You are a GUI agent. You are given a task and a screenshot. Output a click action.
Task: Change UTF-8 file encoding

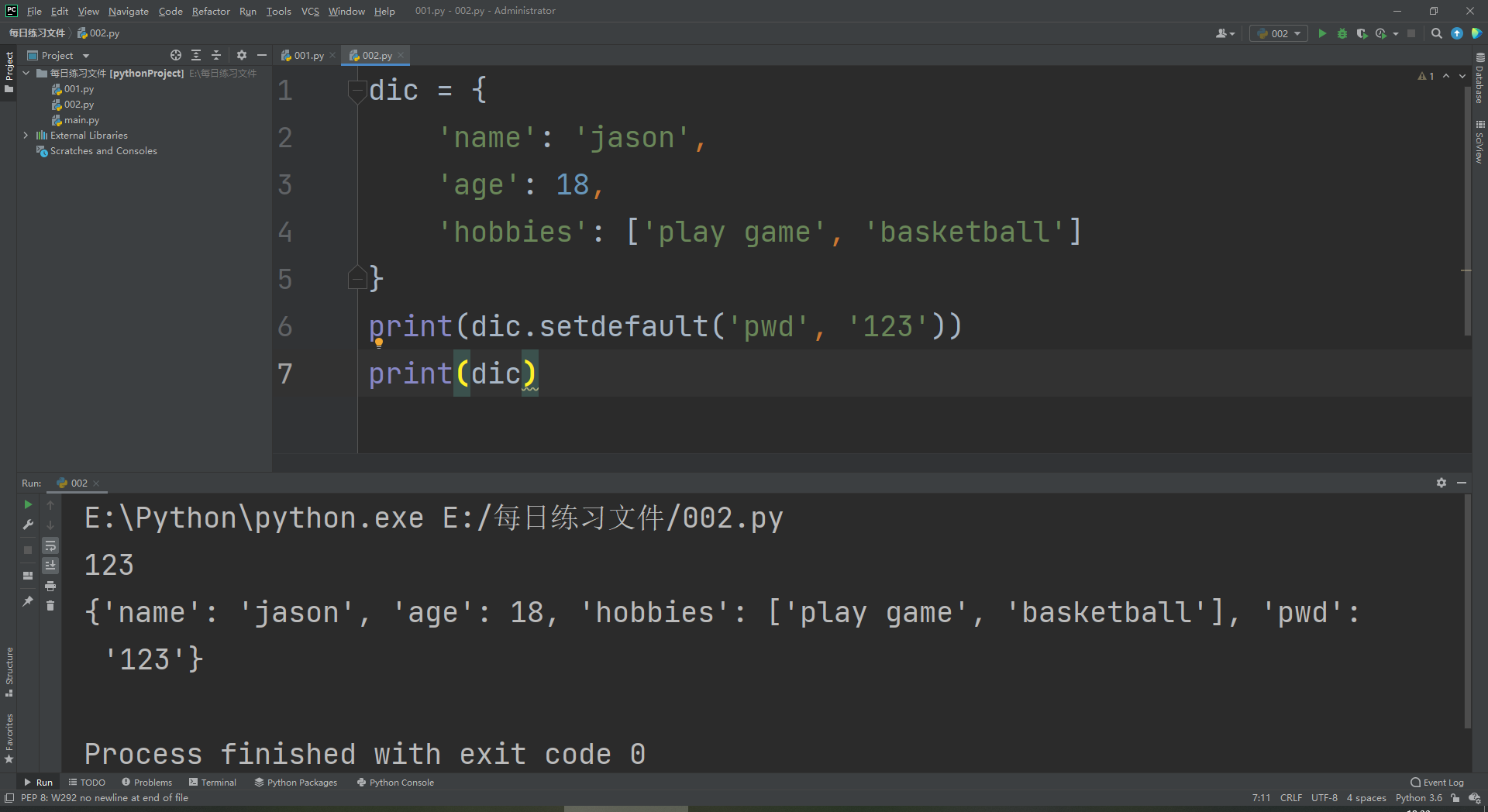[x=1324, y=798]
